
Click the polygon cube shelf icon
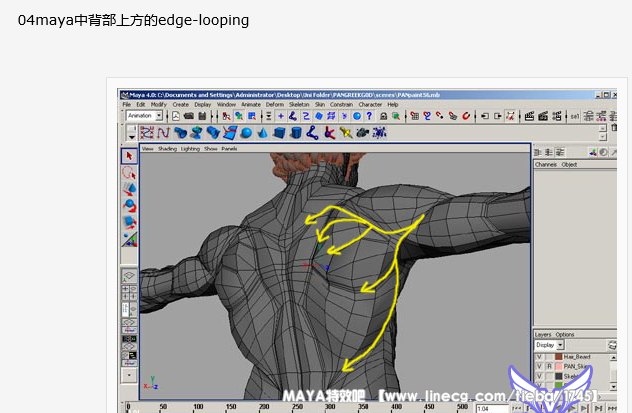[x=280, y=132]
